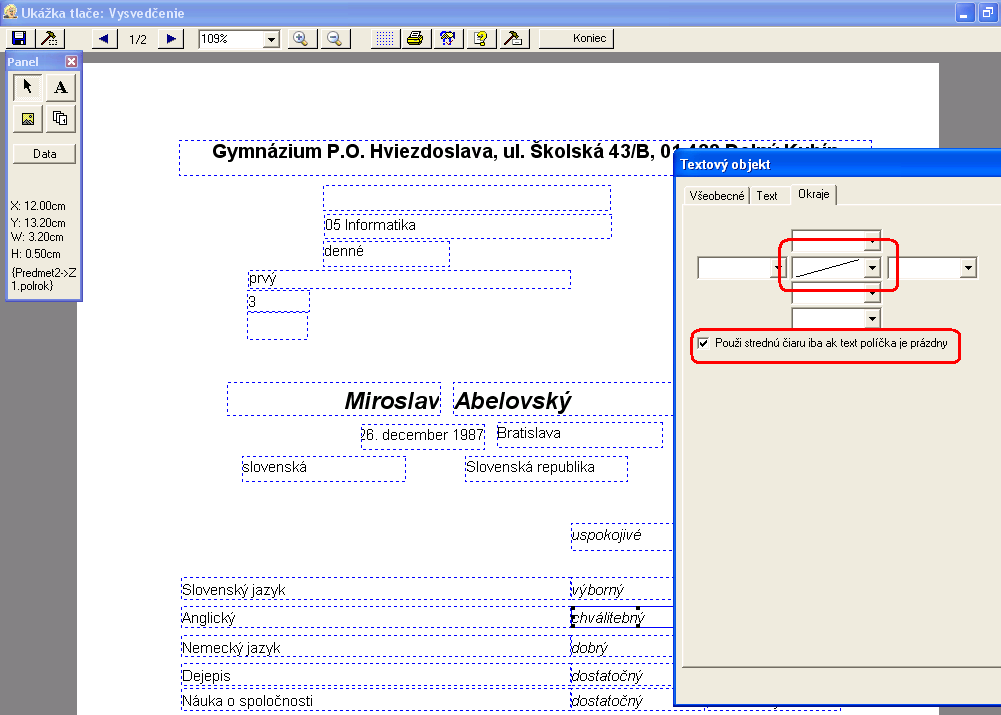Select the 'Náuka o spoločnosti' subject row
Screen dimensions: 1001x715
[x=375, y=700]
